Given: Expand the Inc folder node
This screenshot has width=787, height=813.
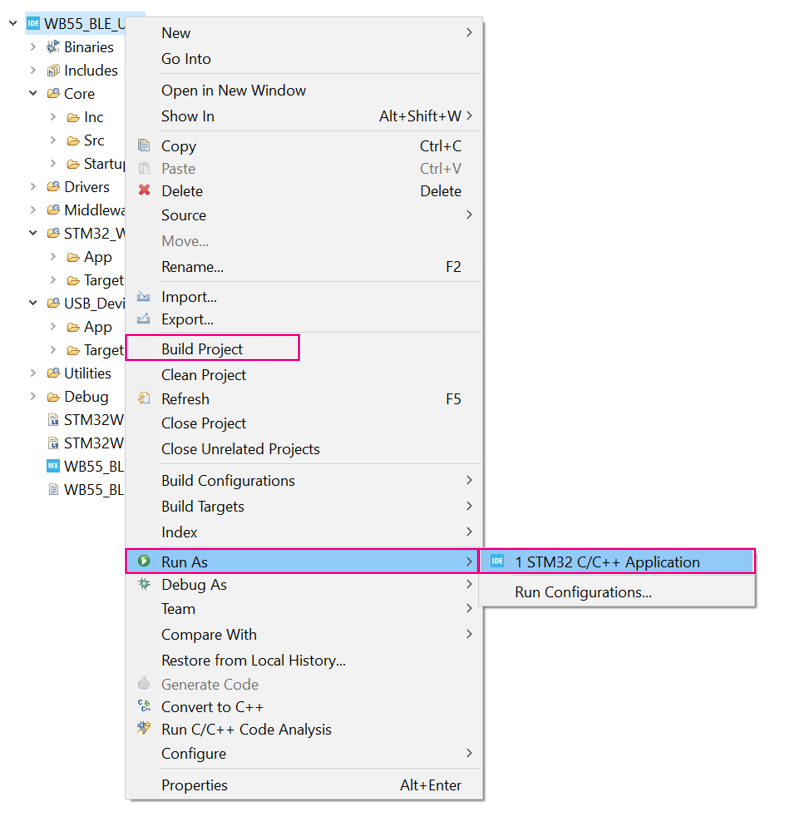Looking at the screenshot, I should [53, 117].
